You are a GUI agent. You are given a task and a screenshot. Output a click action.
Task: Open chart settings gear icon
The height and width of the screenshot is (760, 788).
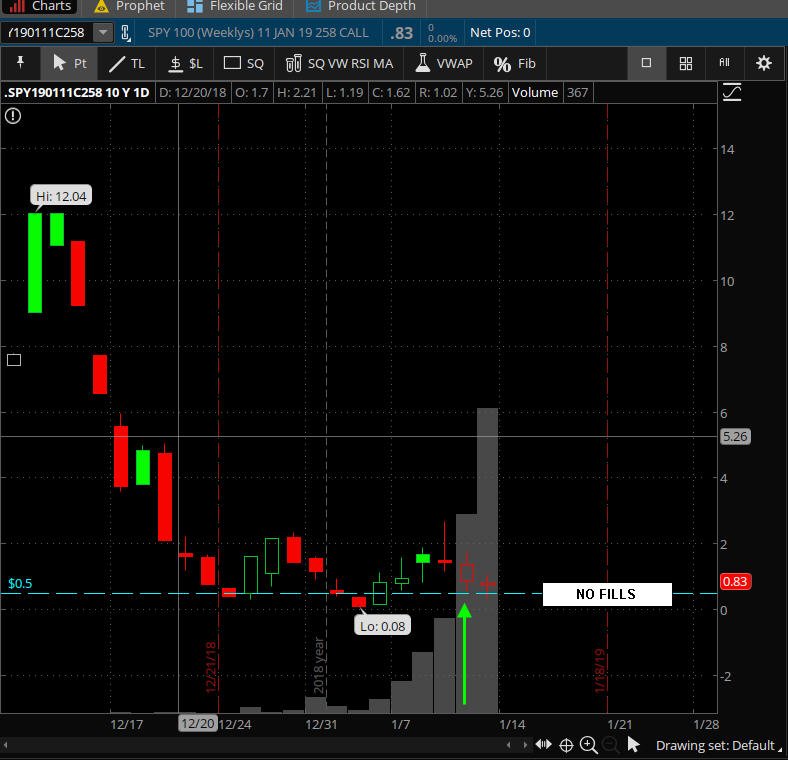coord(763,63)
